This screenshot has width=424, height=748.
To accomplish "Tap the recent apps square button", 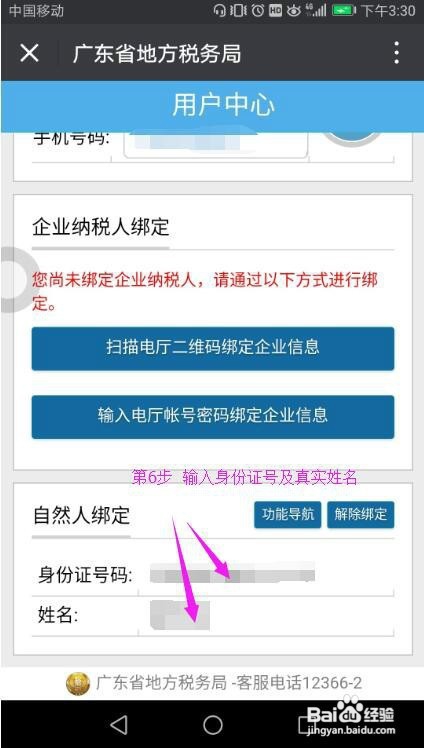I will [x=304, y=725].
